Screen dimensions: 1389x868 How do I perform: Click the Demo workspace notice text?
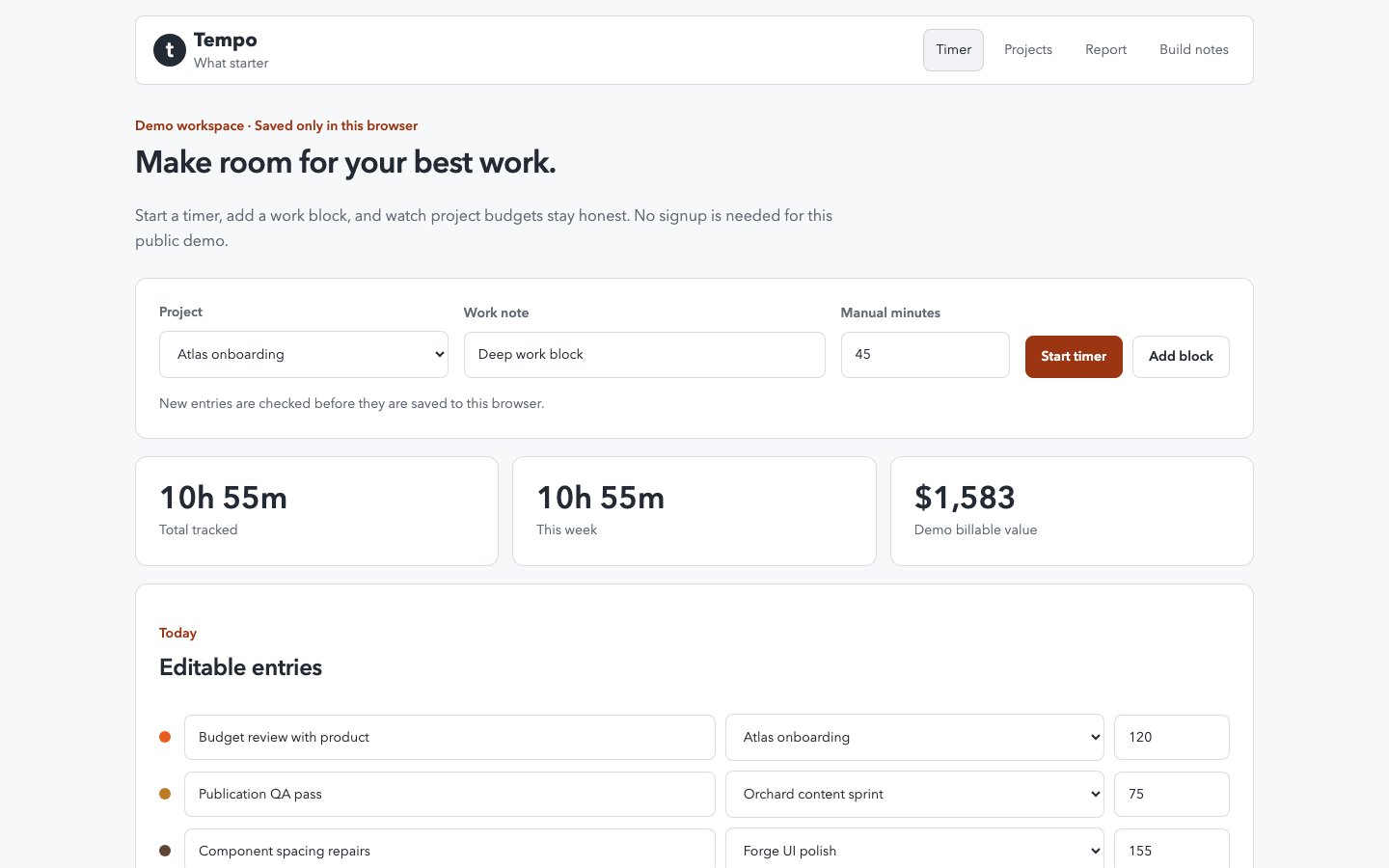277,125
